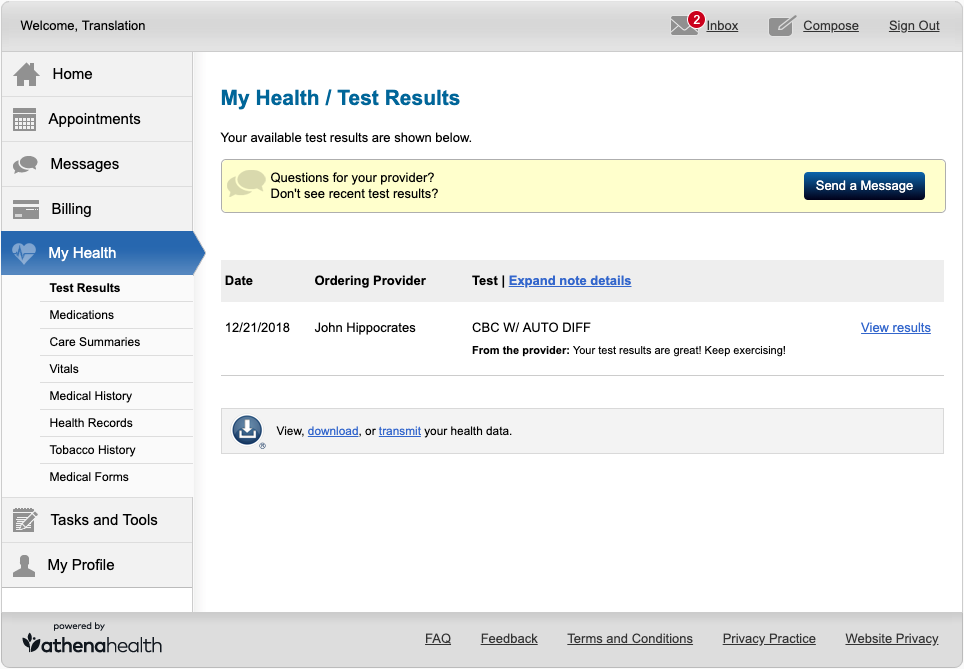The width and height of the screenshot is (964, 669).
Task: Open the Appointments section
Action: [97, 119]
